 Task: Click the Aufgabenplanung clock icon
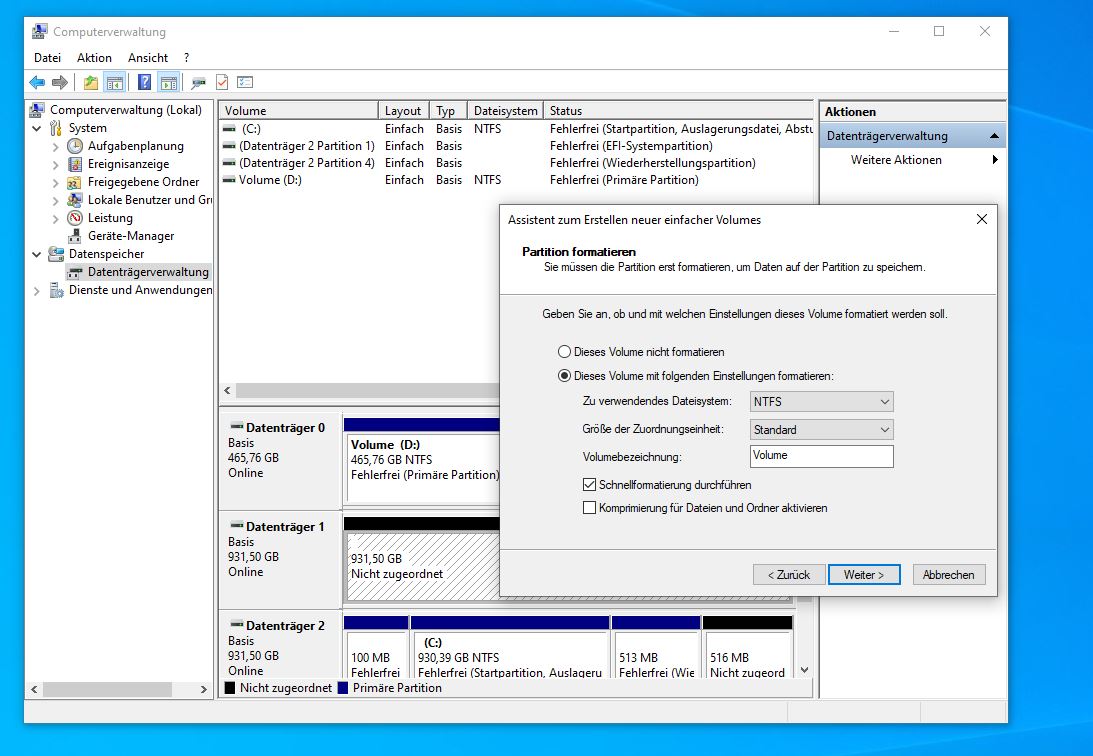click(x=75, y=146)
